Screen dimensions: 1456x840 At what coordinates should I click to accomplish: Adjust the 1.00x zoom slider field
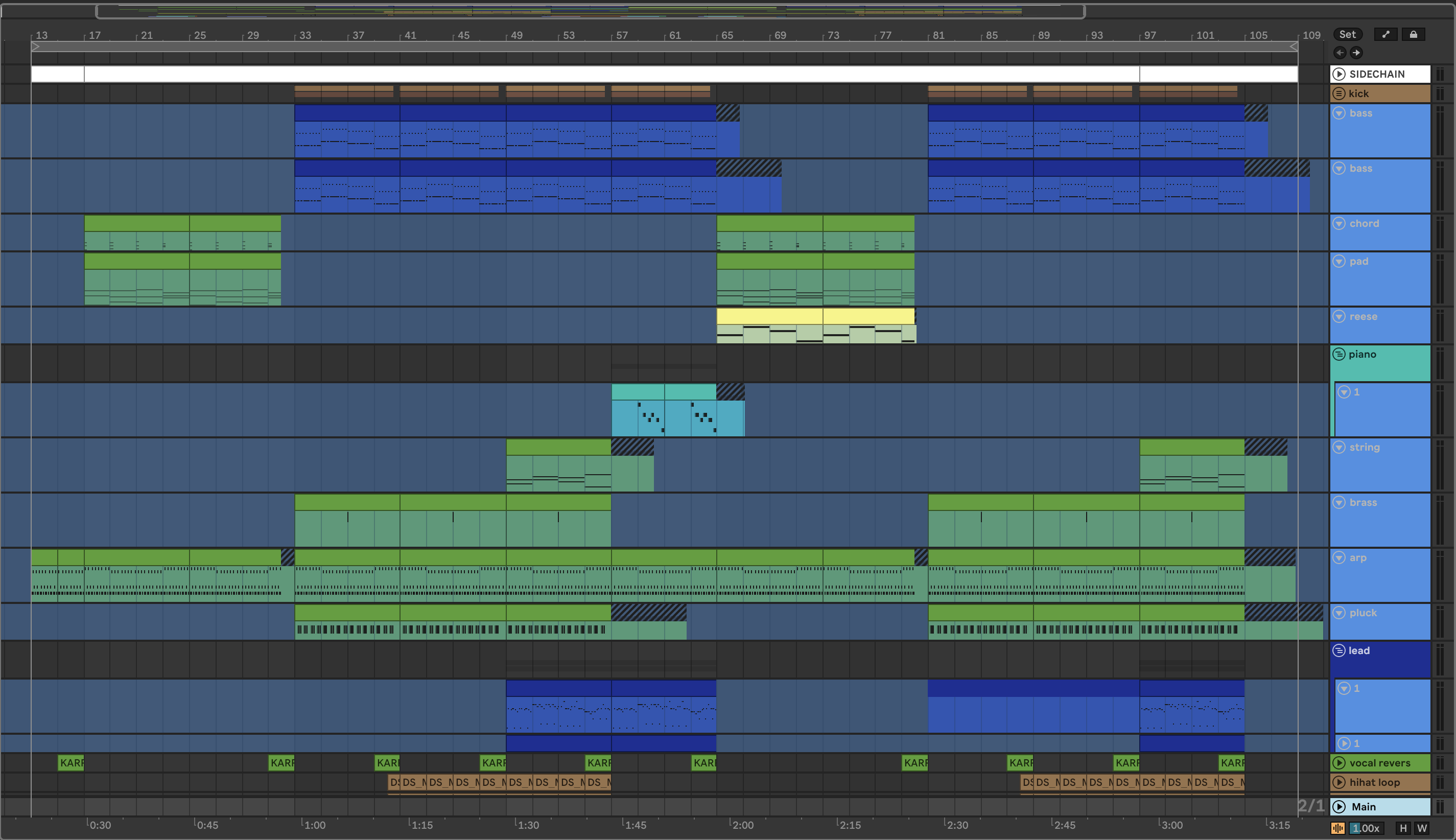pyautogui.click(x=1366, y=828)
